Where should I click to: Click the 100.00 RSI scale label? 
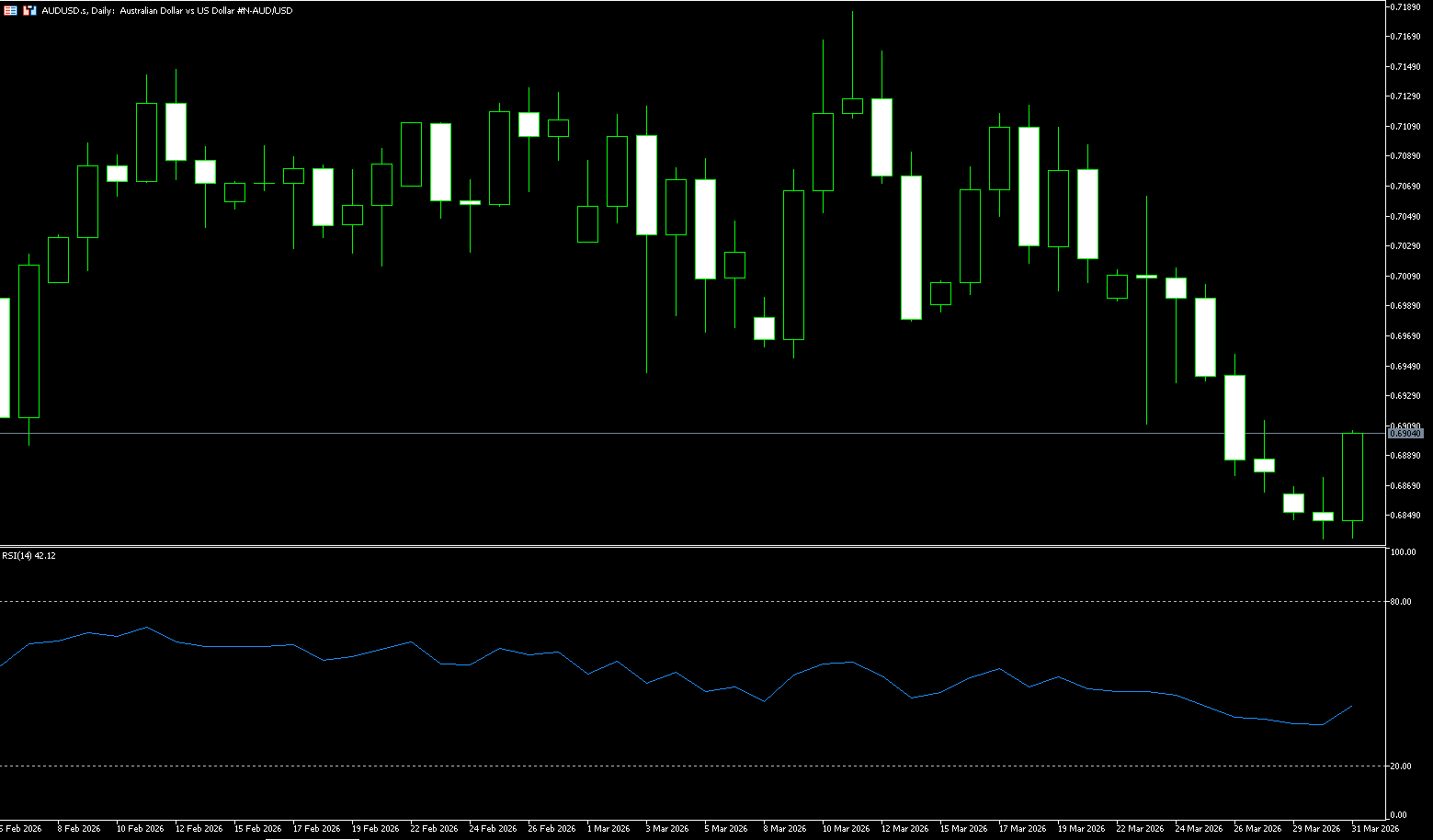1403,552
